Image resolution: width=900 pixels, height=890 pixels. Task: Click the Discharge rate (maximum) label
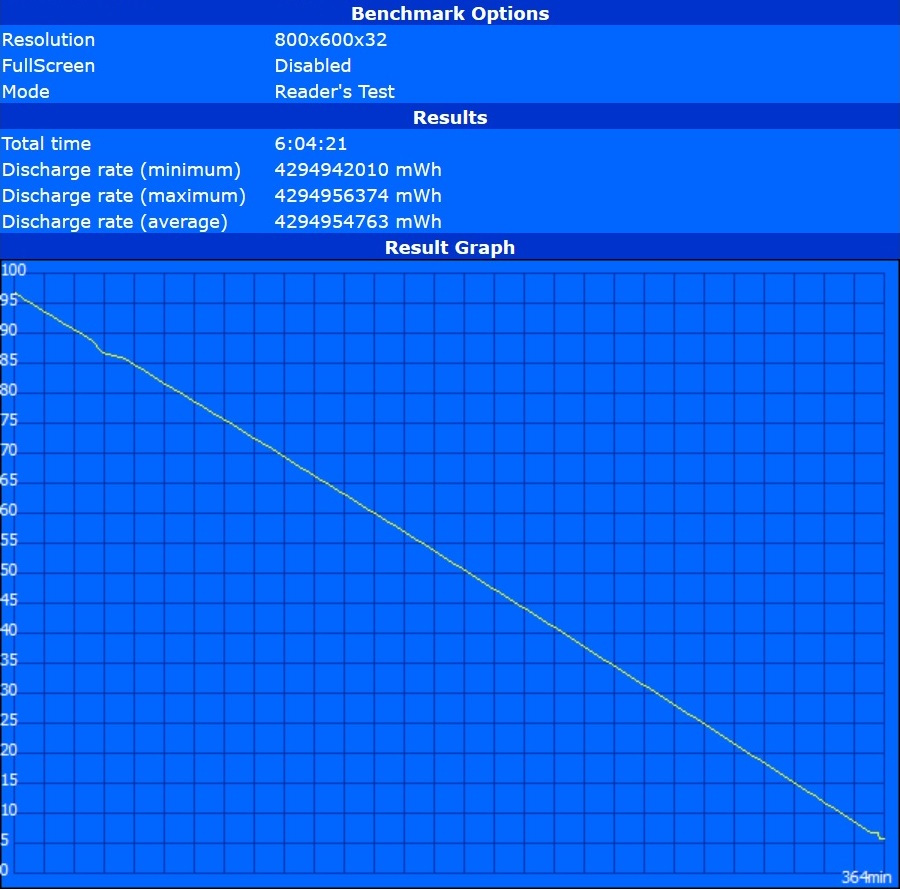click(123, 196)
